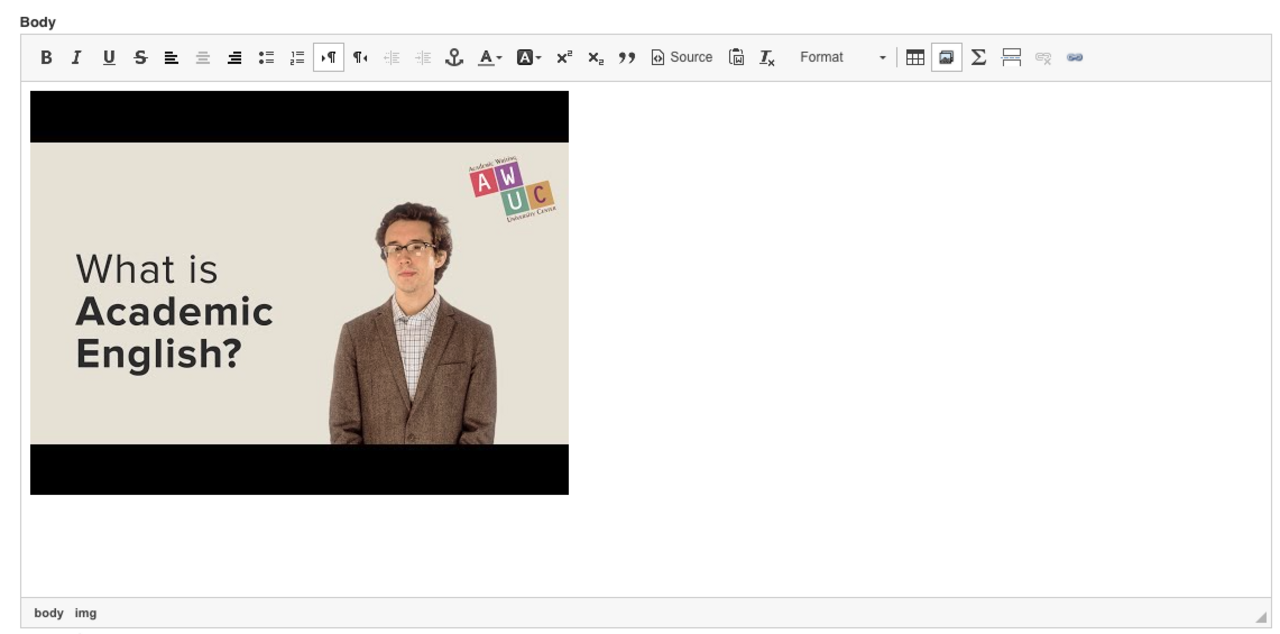Switch to Source view
The height and width of the screenshot is (634, 1280).
682,58
